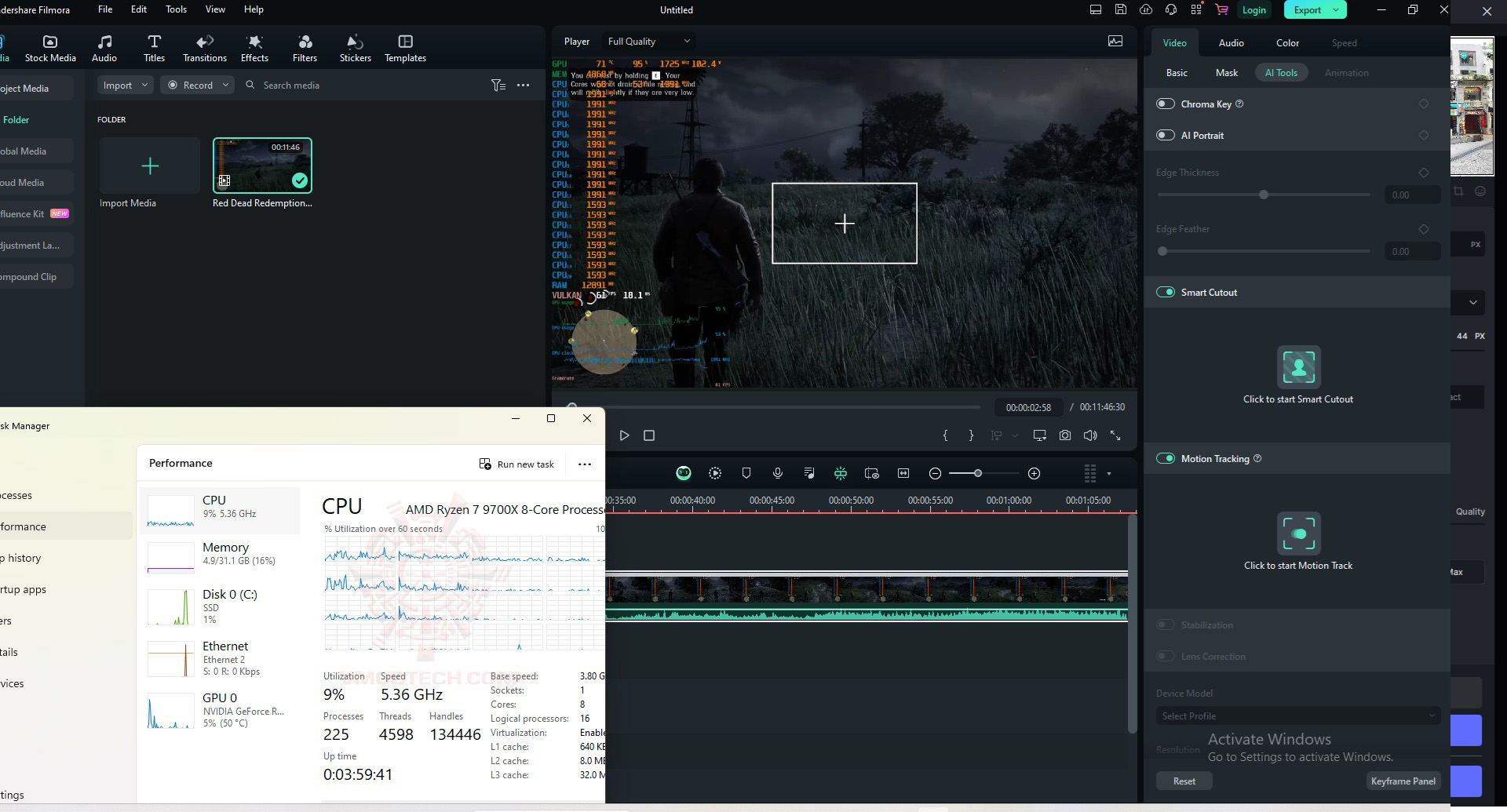Viewport: 1507px width, 812px height.
Task: Open the Transitions library
Action: coord(204,48)
